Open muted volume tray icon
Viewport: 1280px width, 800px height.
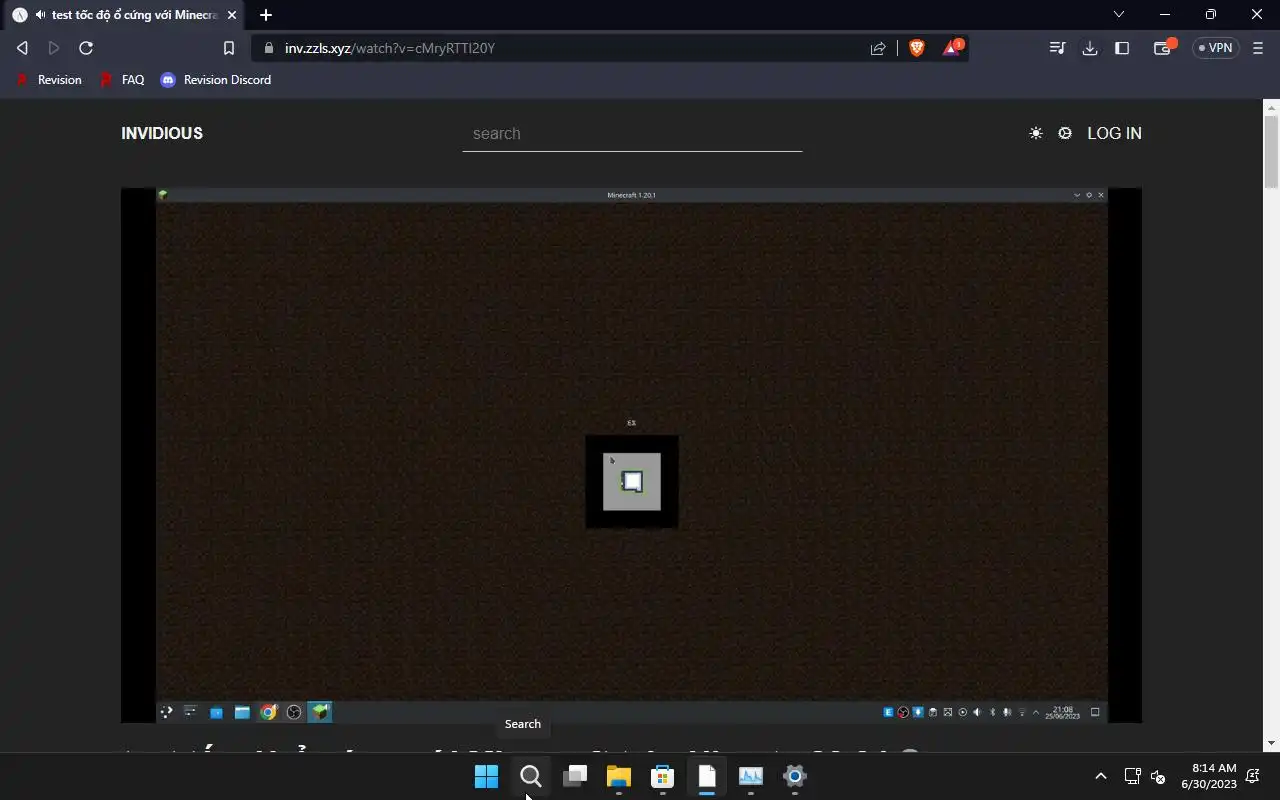pos(1158,776)
